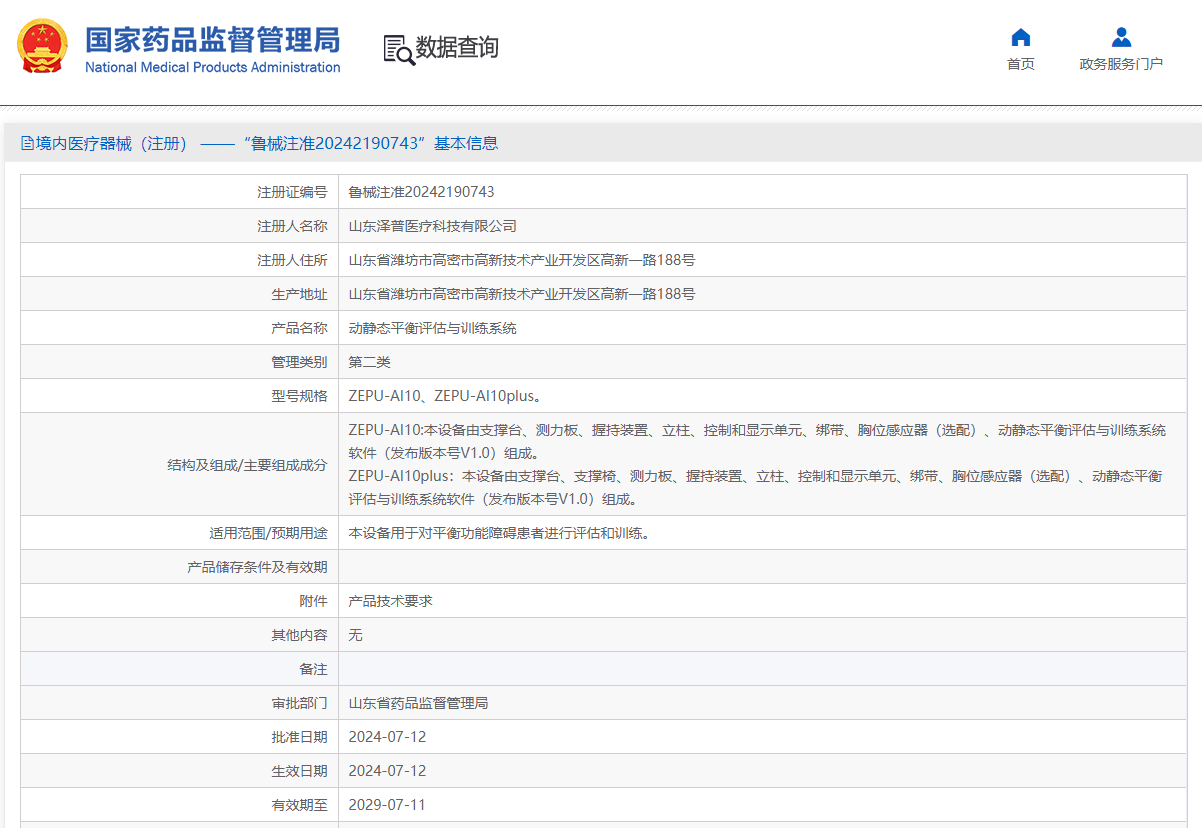
Task: Click the 数据查询 heading text
Action: click(x=457, y=47)
